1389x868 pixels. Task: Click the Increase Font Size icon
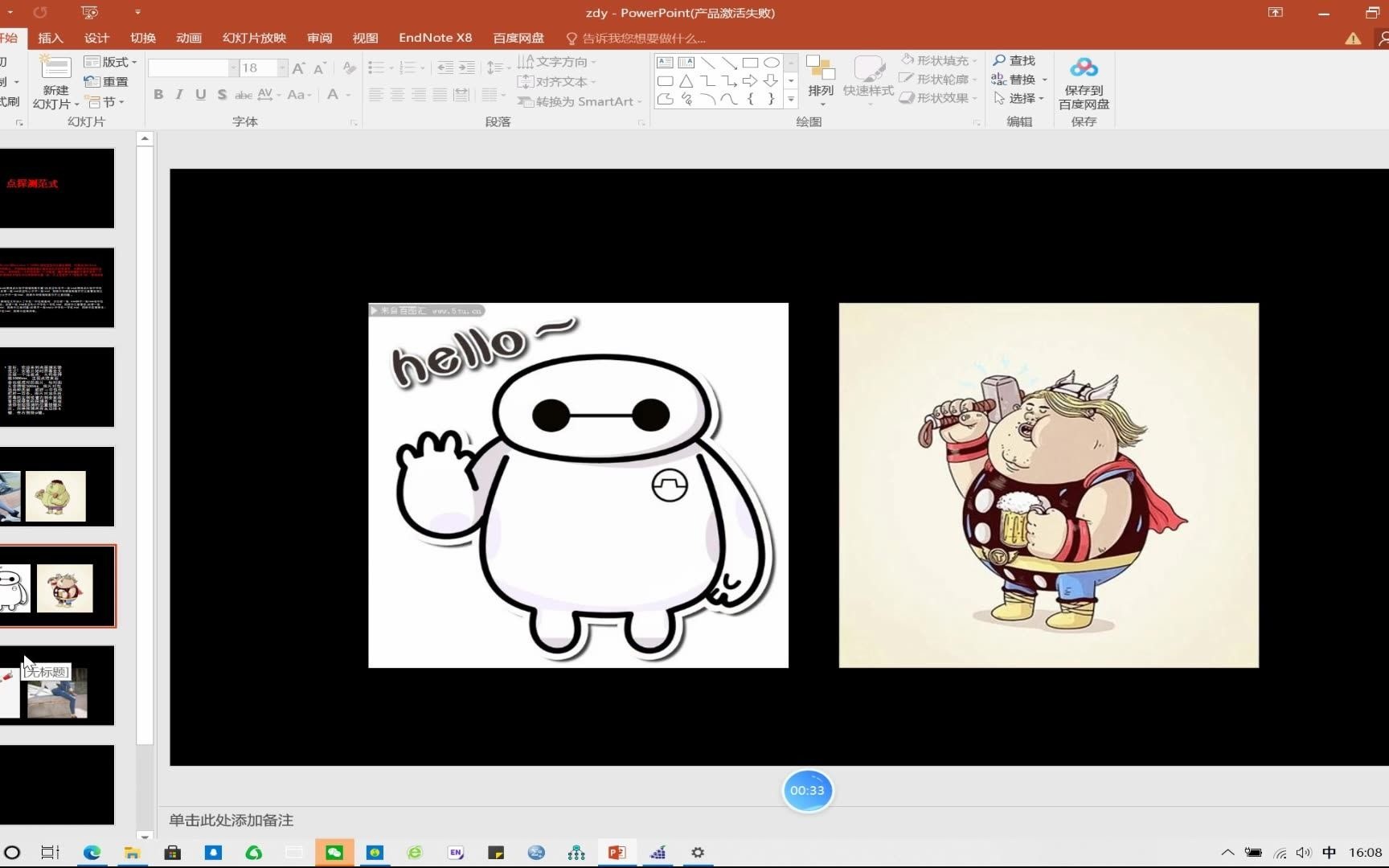tap(299, 68)
